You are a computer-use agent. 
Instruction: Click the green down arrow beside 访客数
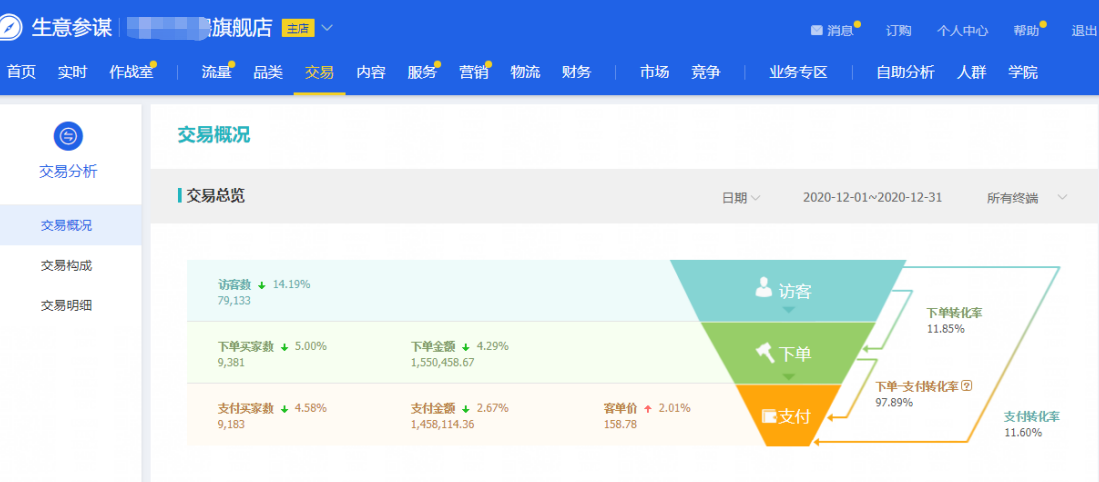pyautogui.click(x=261, y=285)
